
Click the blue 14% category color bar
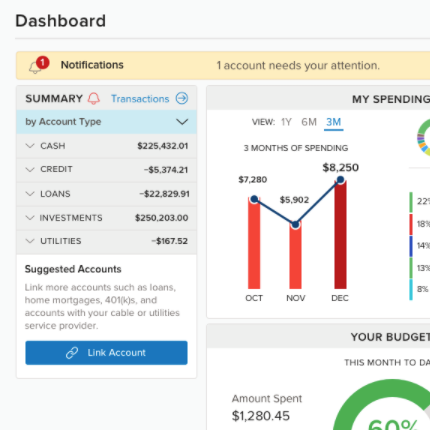[x=411, y=246]
